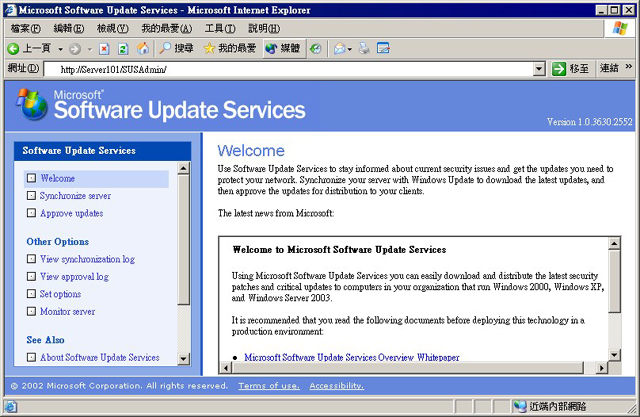Open the Tools menu (工具)

[220, 28]
